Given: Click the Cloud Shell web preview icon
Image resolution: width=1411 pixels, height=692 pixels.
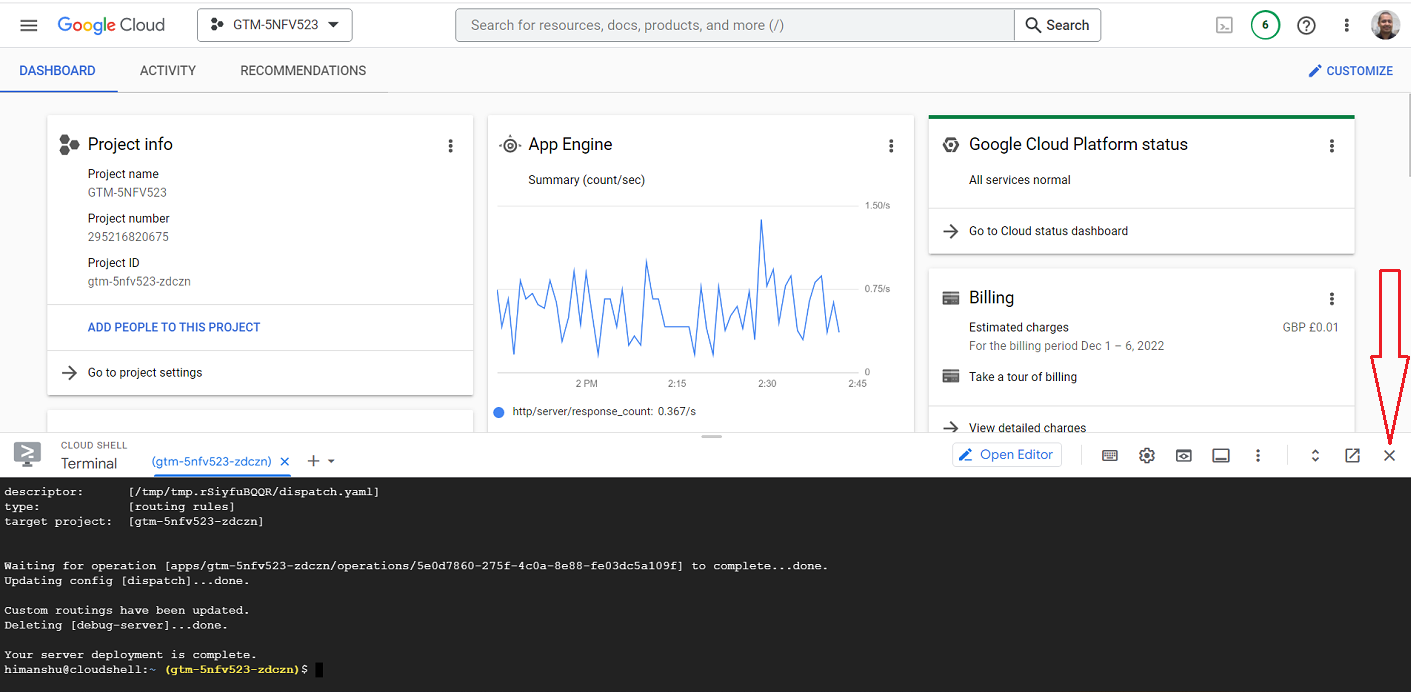Looking at the screenshot, I should coord(1183,456).
